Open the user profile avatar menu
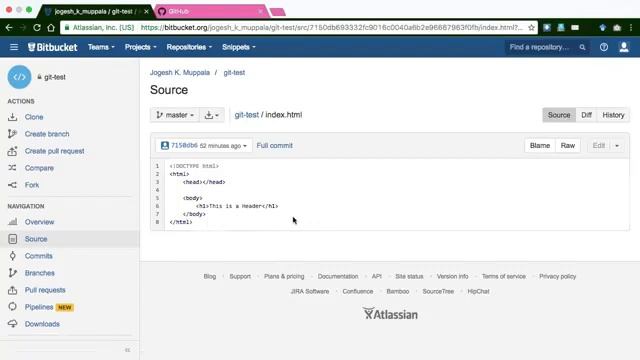Screen dimensions: 640x360 click(624, 47)
